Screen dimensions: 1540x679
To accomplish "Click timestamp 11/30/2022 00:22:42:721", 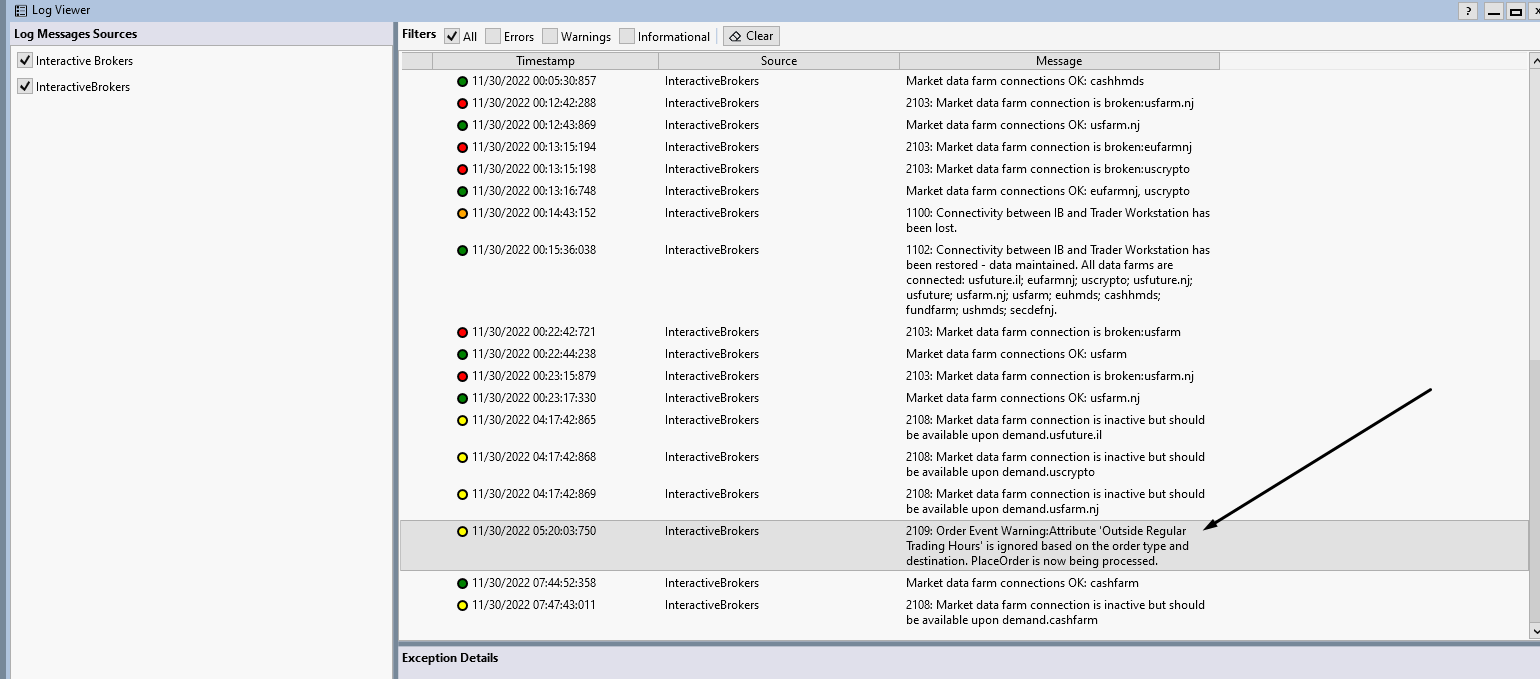I will click(x=534, y=332).
